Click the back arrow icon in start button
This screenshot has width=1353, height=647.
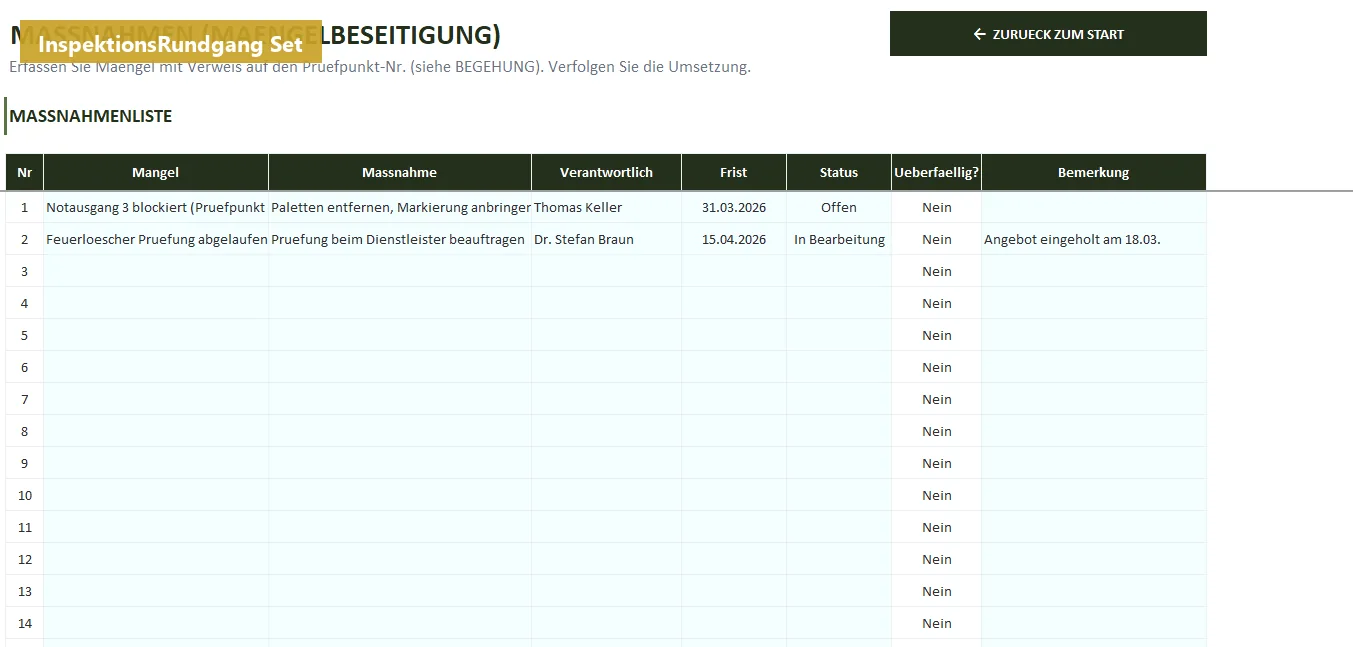pyautogui.click(x=980, y=34)
